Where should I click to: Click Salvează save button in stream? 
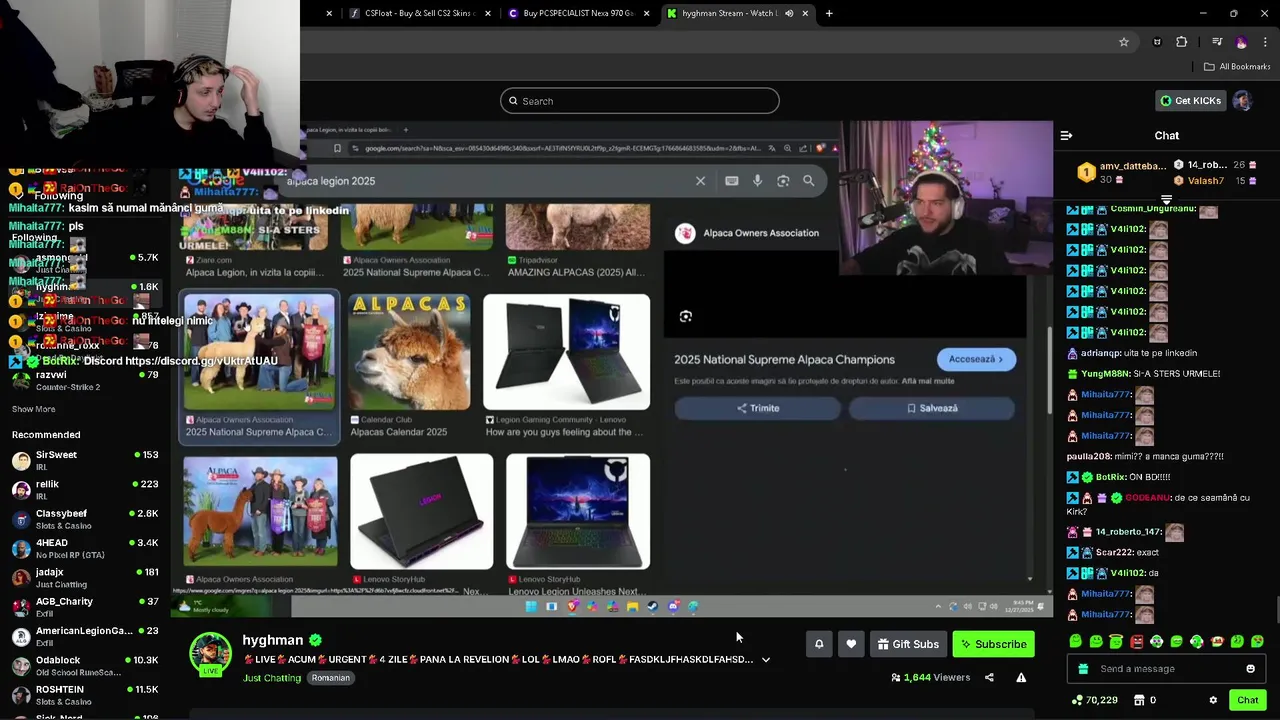click(x=932, y=408)
